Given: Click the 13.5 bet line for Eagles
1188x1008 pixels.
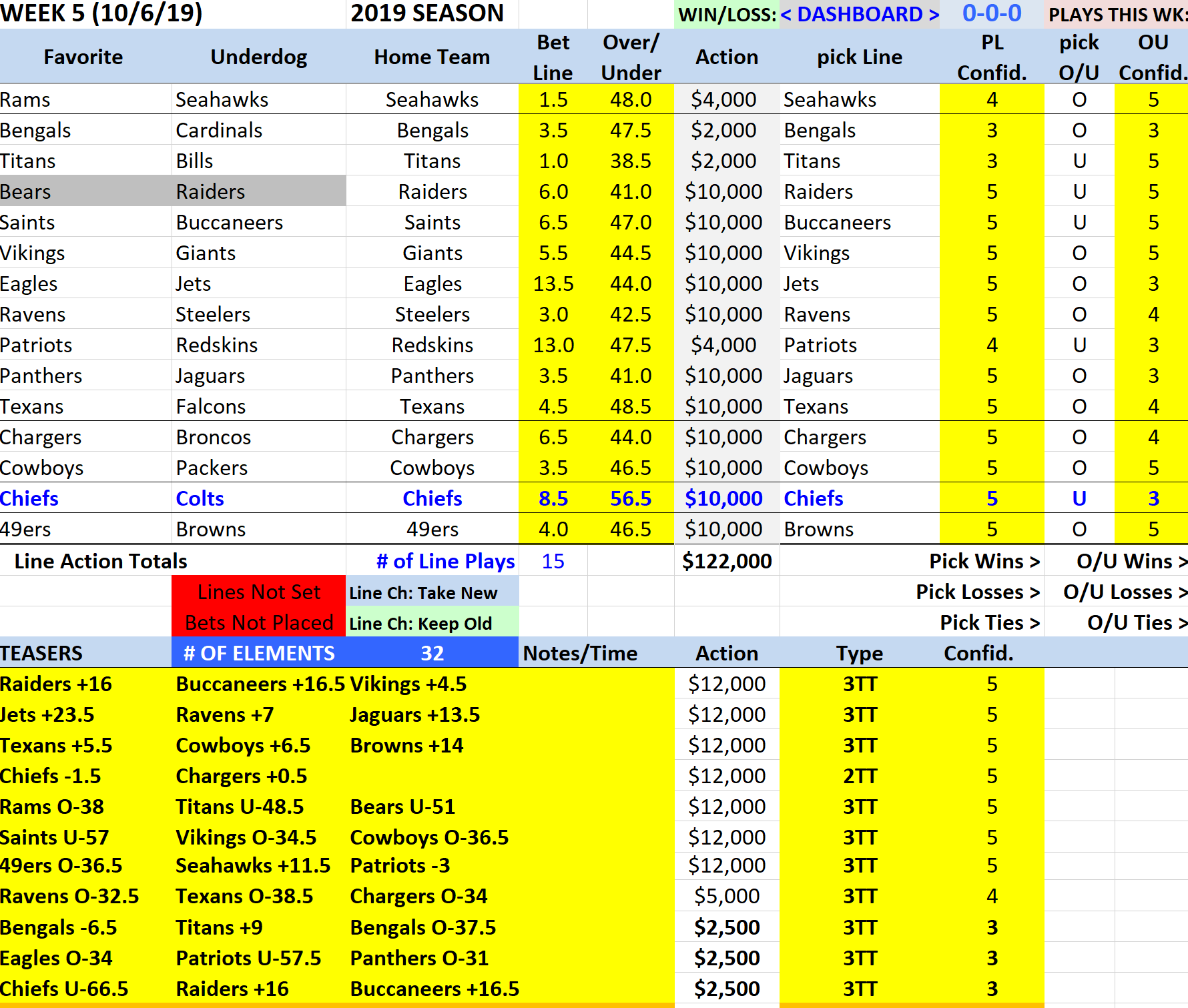Looking at the screenshot, I should 553,284.
